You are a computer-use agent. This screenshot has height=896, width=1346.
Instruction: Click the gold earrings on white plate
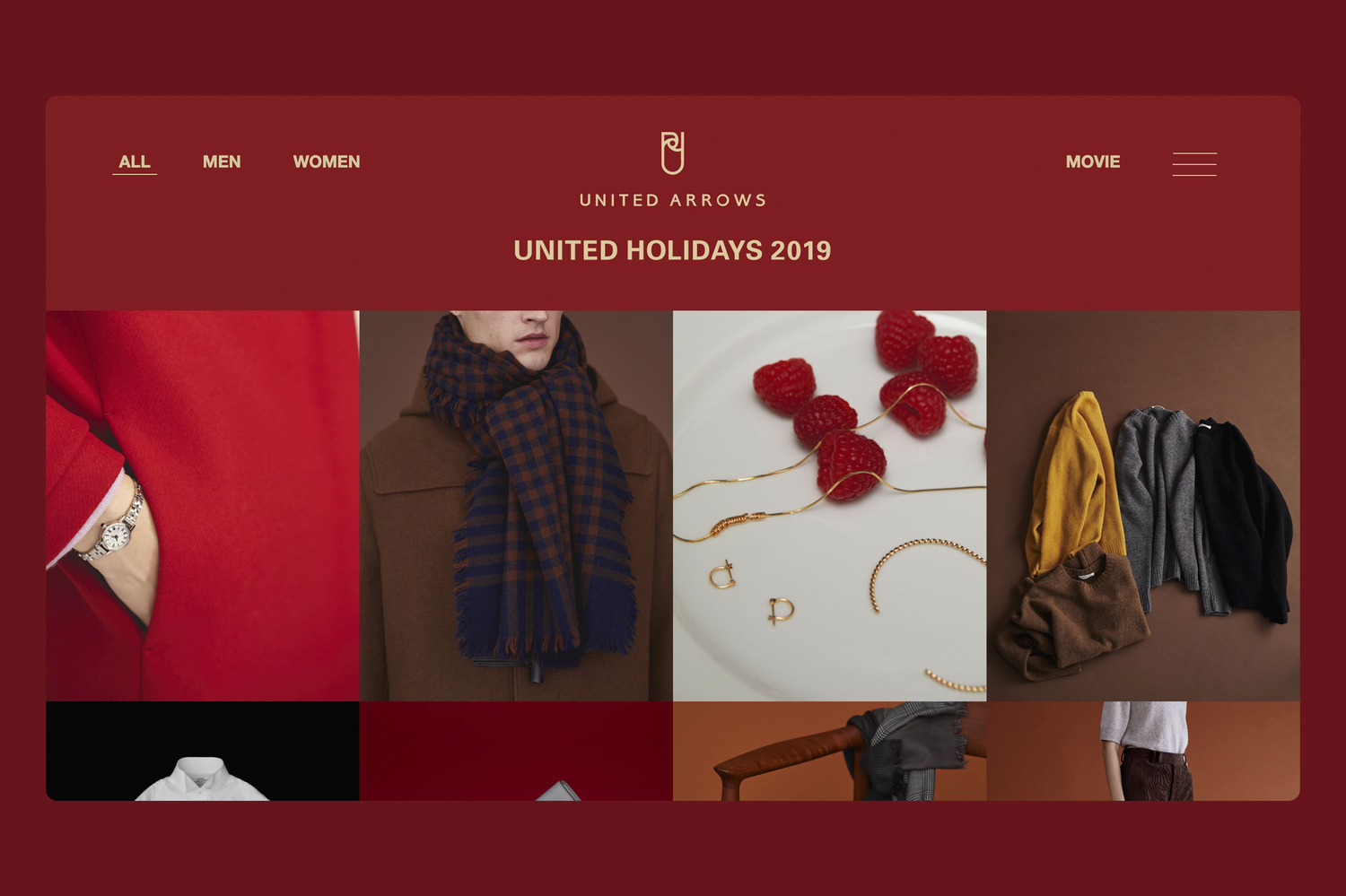[752, 592]
